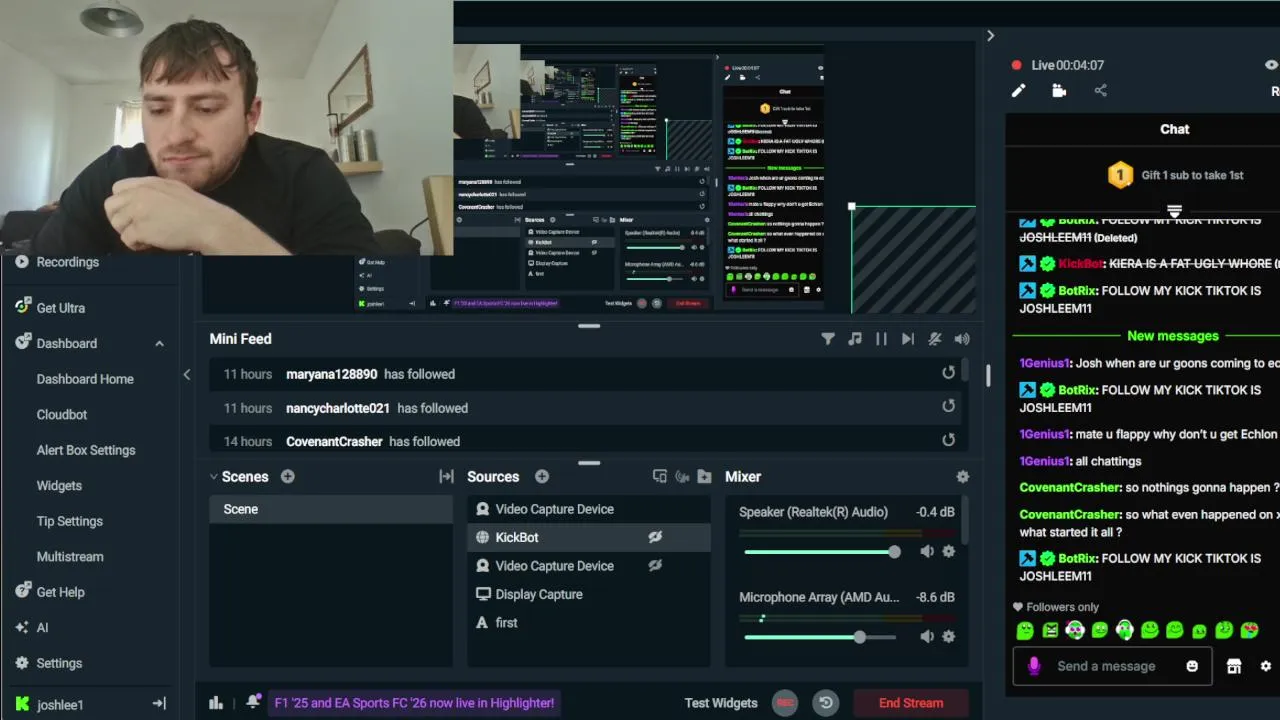Viewport: 1280px width, 720px height.
Task: Open the Recordings page in sidebar
Action: [67, 262]
